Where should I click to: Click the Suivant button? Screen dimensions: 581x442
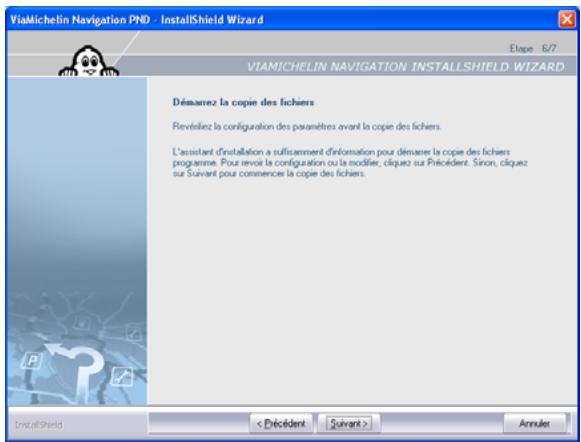tap(349, 423)
